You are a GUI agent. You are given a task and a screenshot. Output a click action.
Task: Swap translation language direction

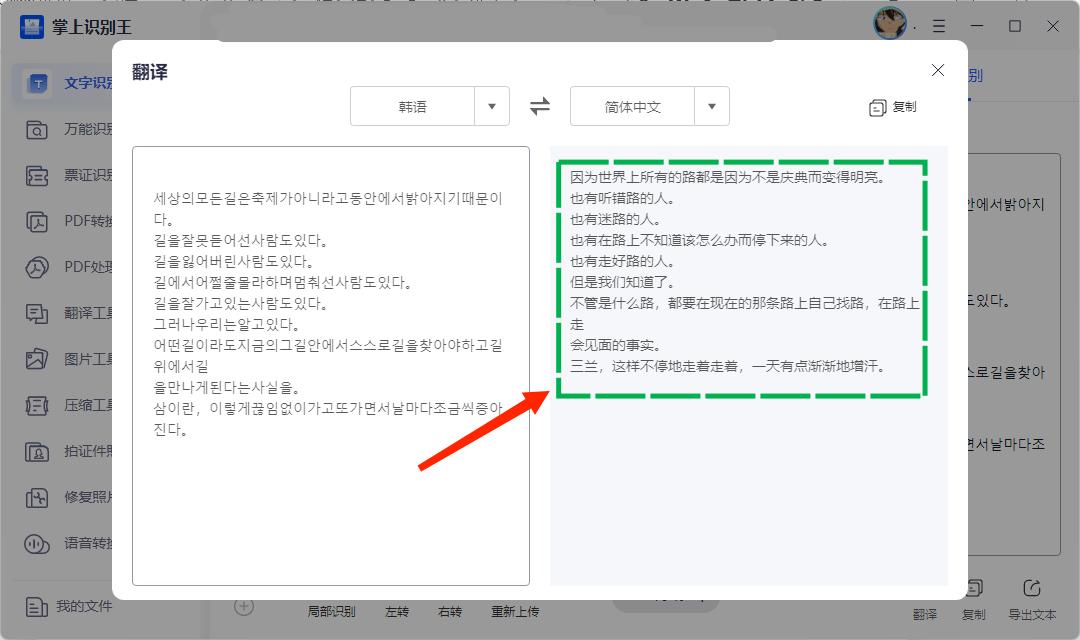pos(539,106)
